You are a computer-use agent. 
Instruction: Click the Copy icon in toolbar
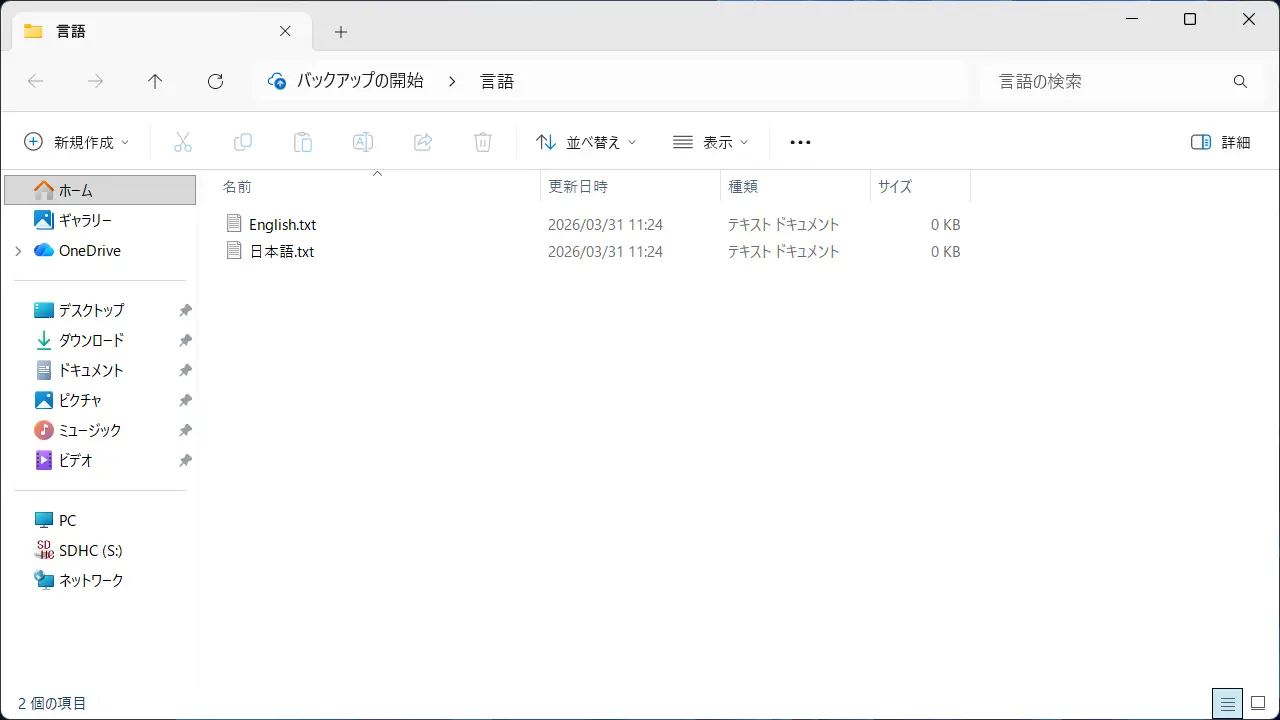[x=243, y=142]
